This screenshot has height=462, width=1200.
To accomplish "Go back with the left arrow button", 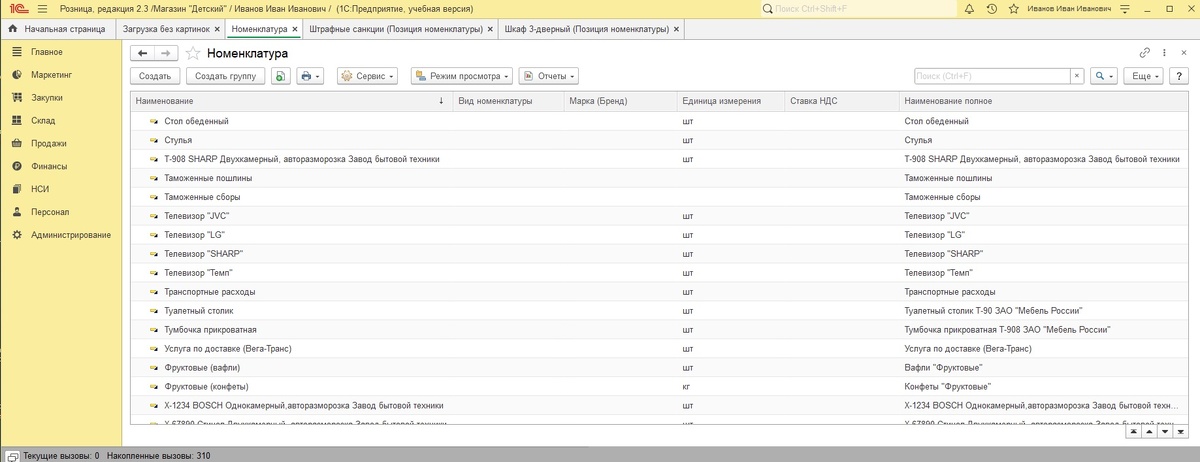I will 142,53.
